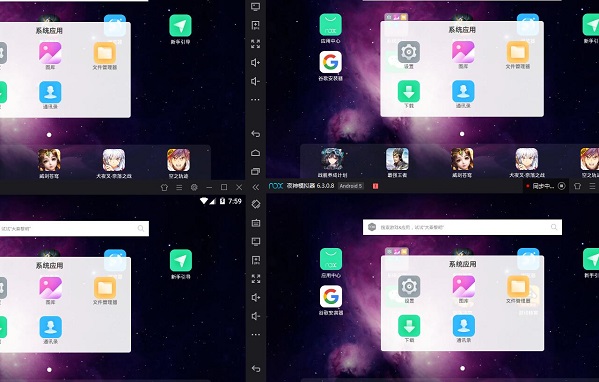Open the hamburger menu left of settings gear
The width and height of the screenshot is (599, 382).
[x=179, y=188]
